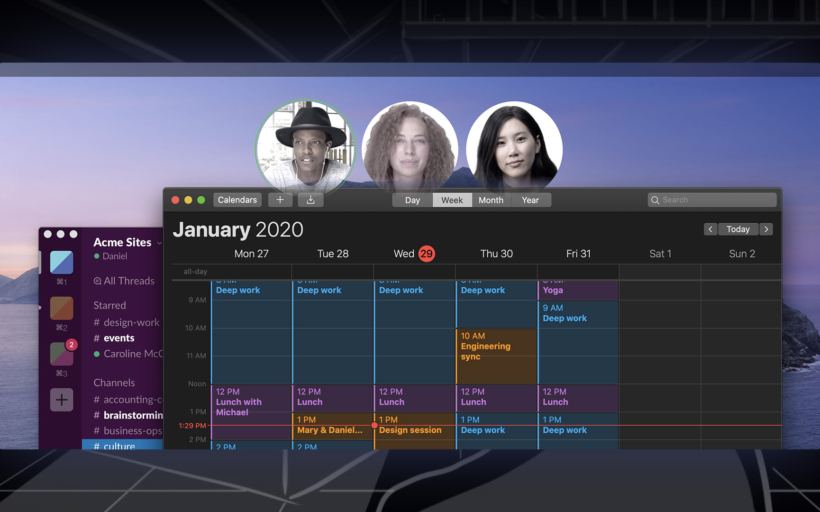Viewport: 820px width, 512px height.
Task: Click the calendar inbox download icon
Action: [311, 200]
